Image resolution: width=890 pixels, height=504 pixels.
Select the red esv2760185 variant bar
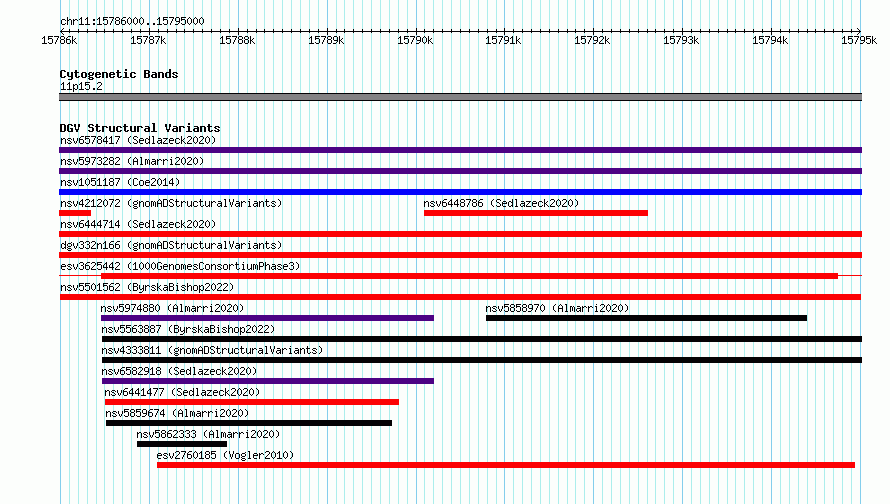point(506,465)
